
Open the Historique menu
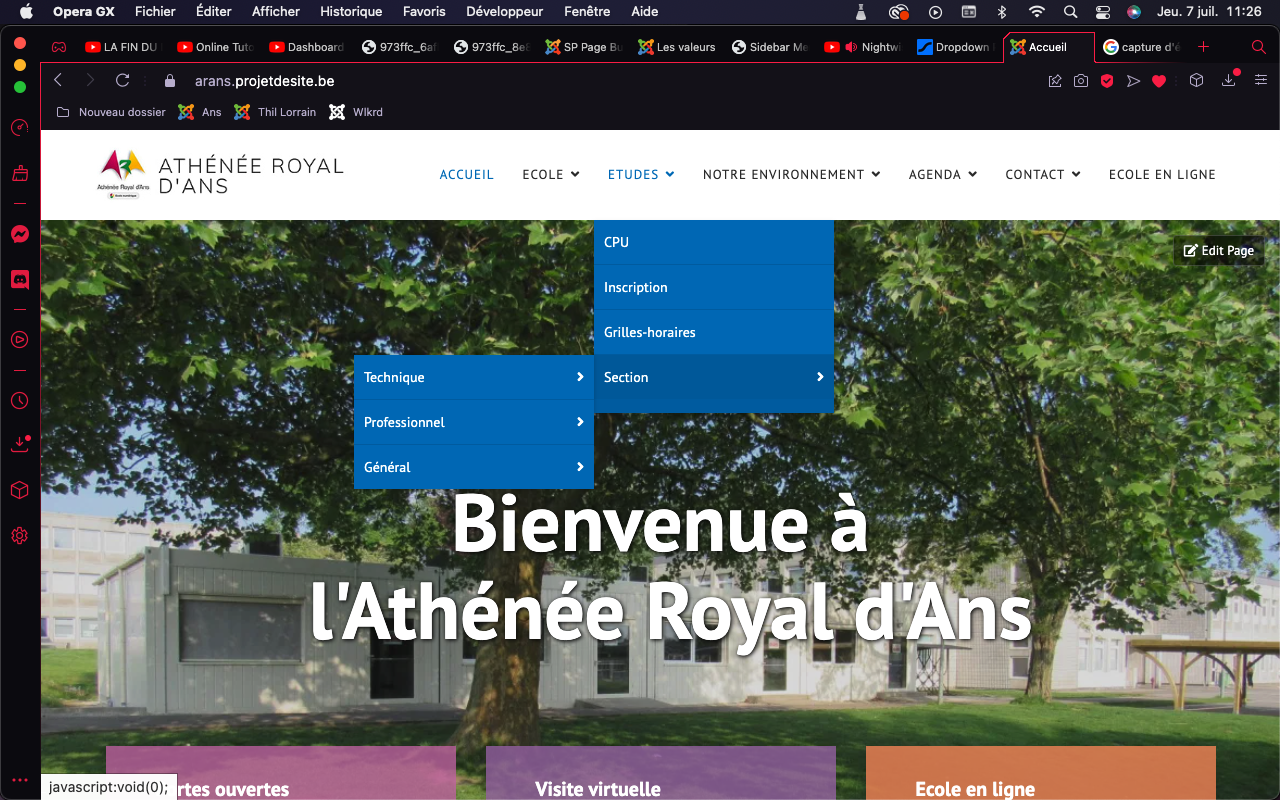point(351,12)
